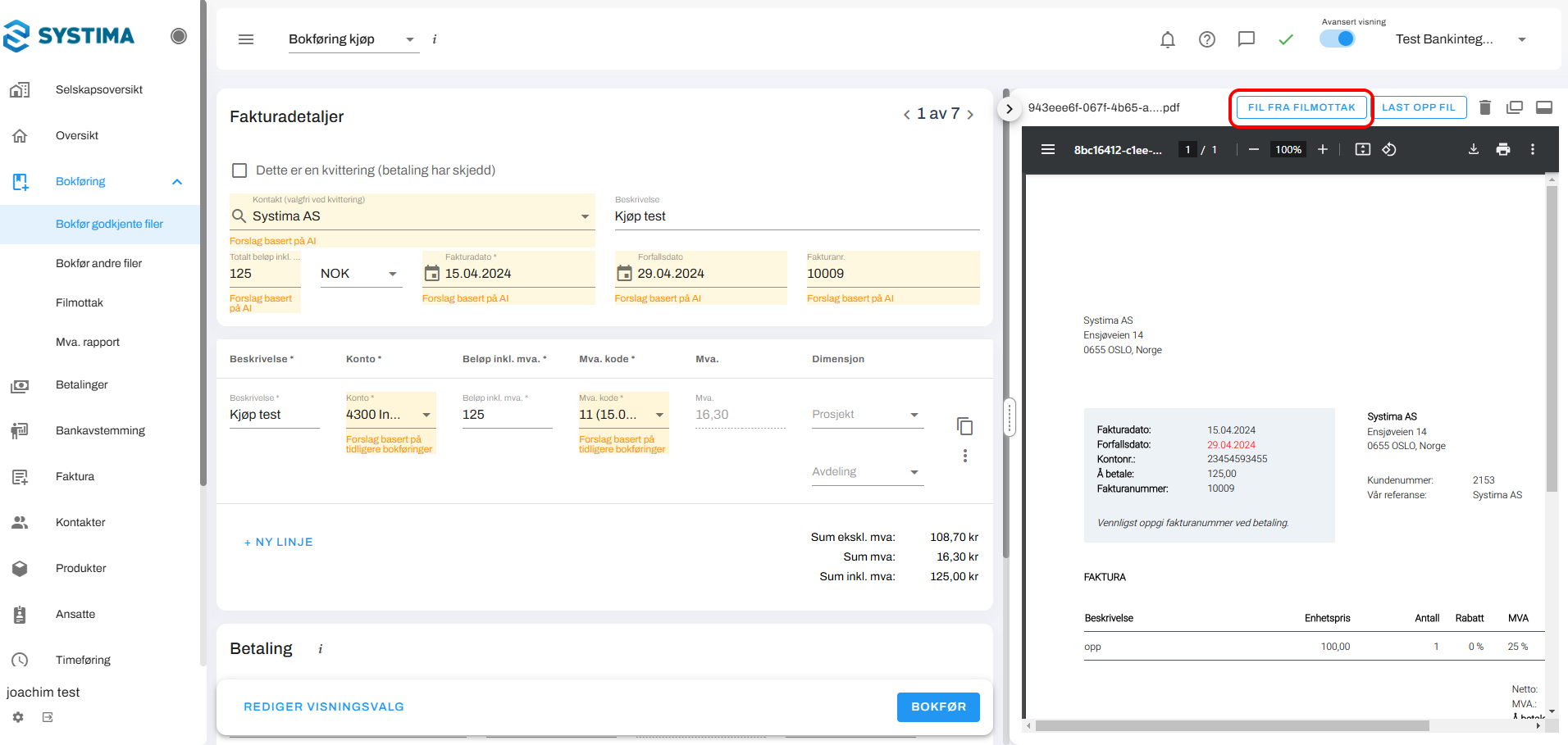
Task: Zoom in on the PDF
Action: tap(1323, 149)
